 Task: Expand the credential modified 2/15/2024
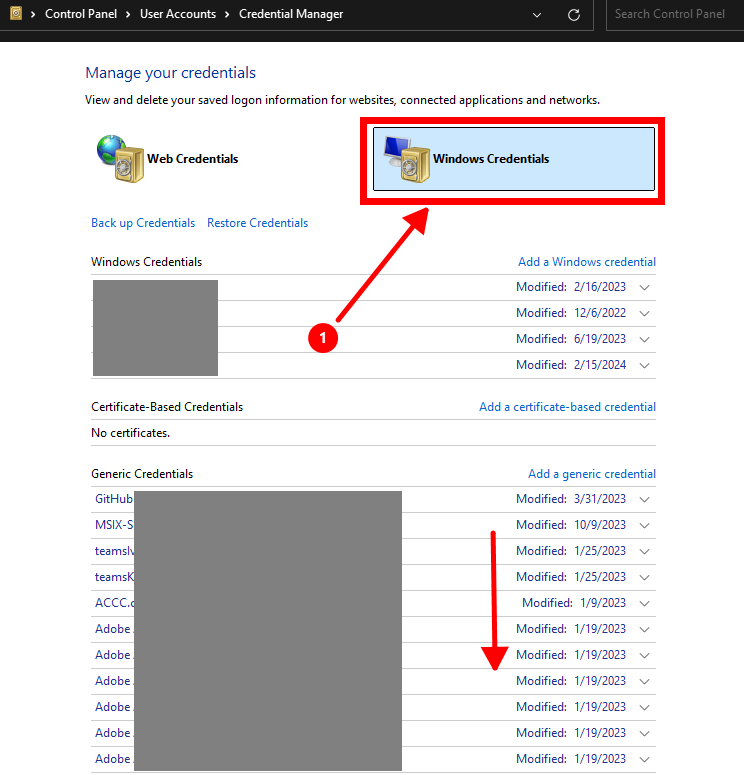pos(644,366)
